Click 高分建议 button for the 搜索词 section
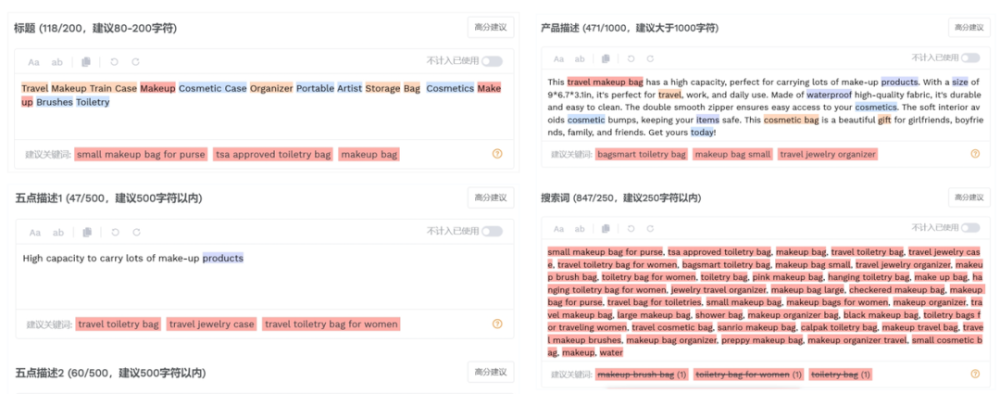Image resolution: width=1000 pixels, height=394 pixels. click(x=969, y=198)
